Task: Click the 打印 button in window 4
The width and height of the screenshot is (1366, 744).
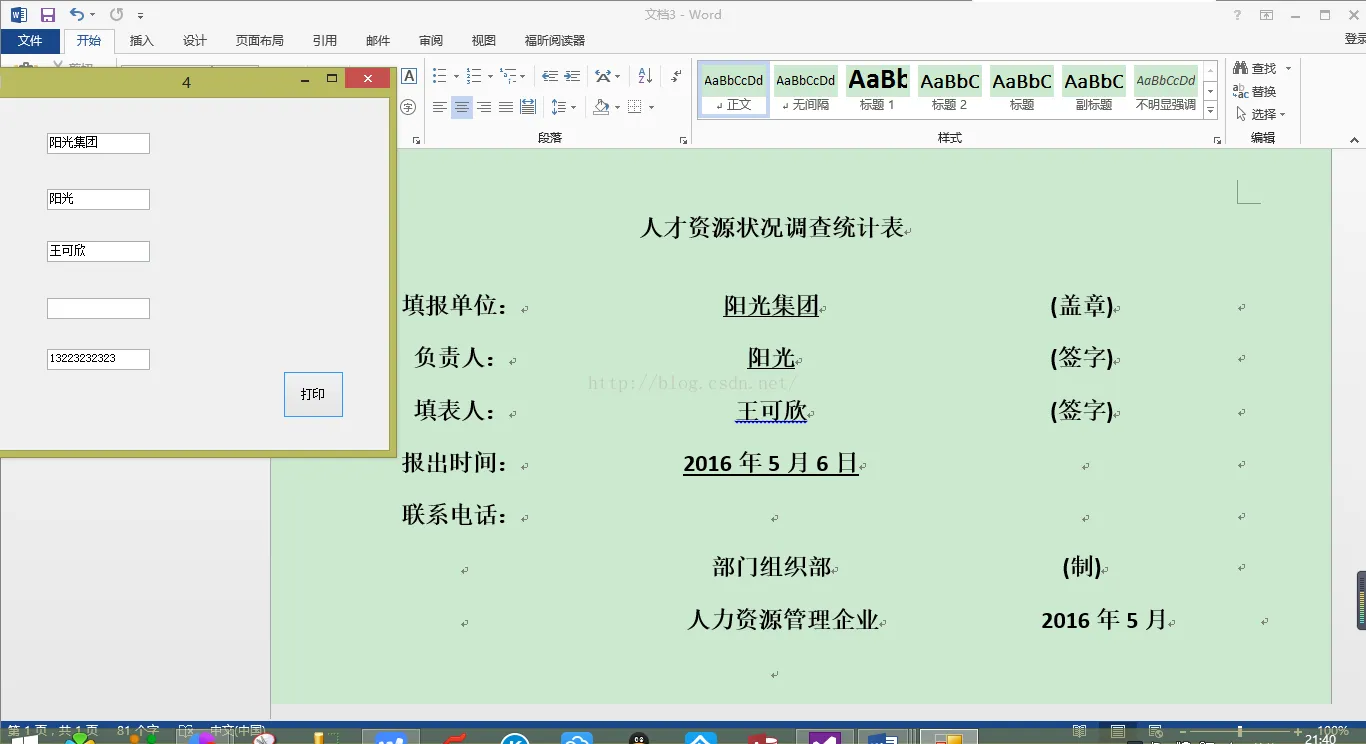Action: coord(313,394)
